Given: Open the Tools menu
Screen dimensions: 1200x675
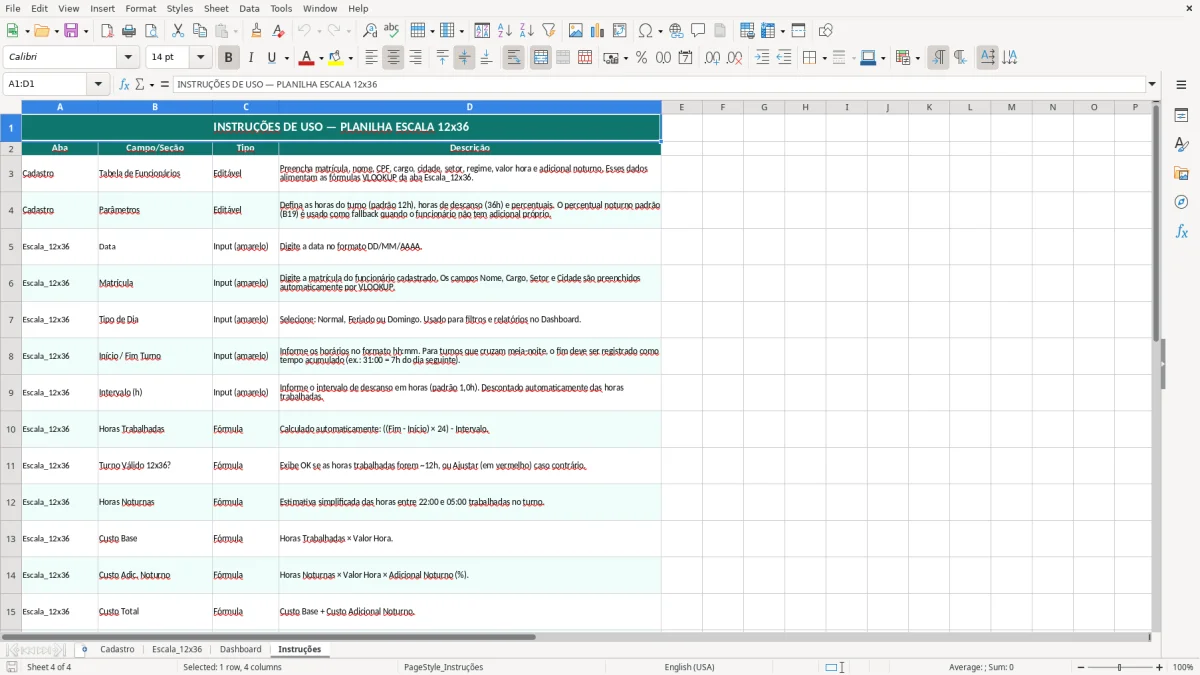Looking at the screenshot, I should [281, 8].
